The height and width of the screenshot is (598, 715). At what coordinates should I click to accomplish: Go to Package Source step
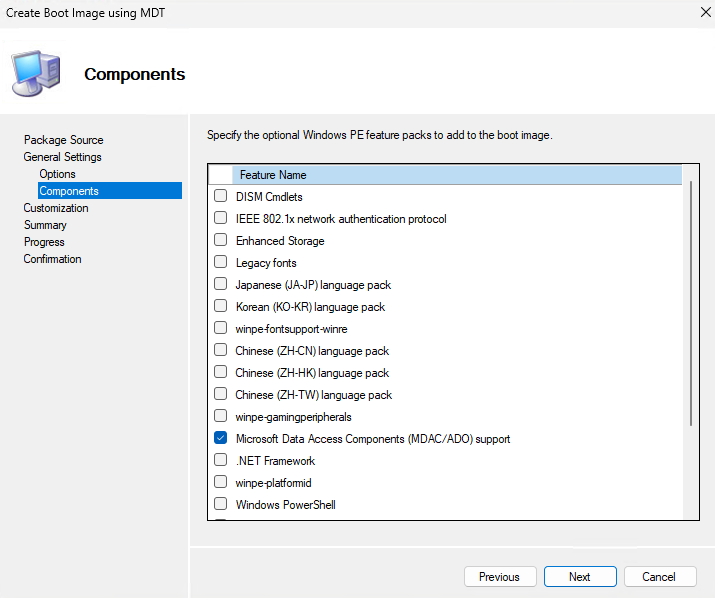[63, 140]
